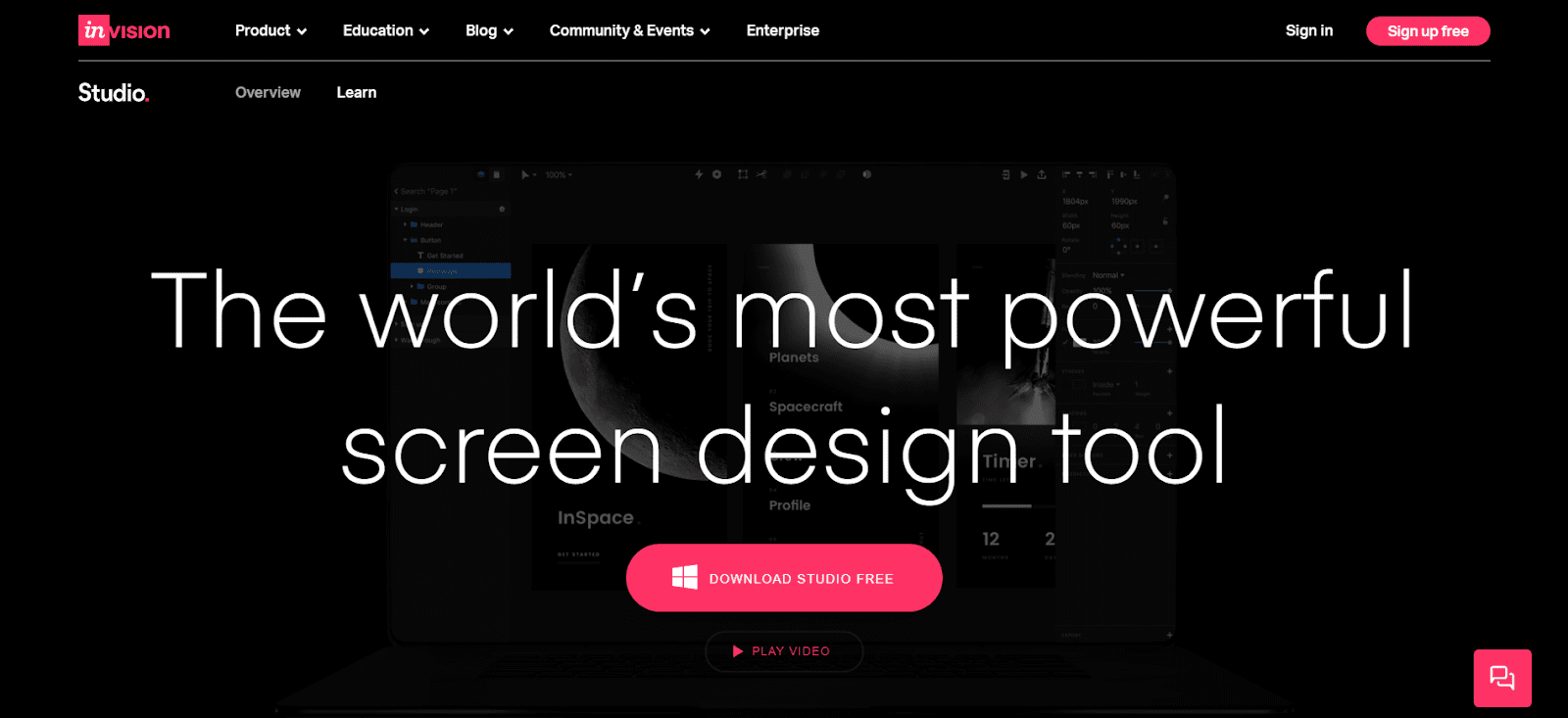Screen dimensions: 1568x718
Task: Click the InVision logo
Action: [x=123, y=30]
